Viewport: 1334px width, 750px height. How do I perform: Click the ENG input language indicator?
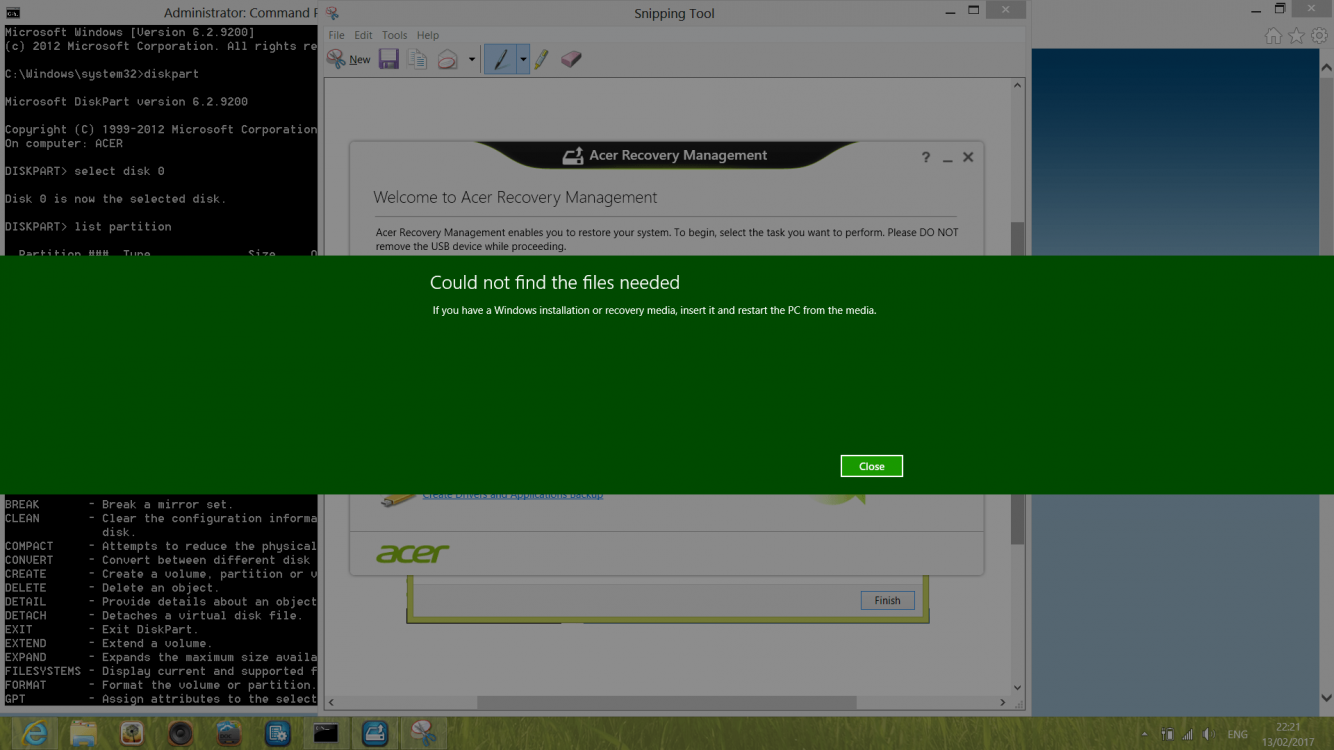tap(1238, 734)
